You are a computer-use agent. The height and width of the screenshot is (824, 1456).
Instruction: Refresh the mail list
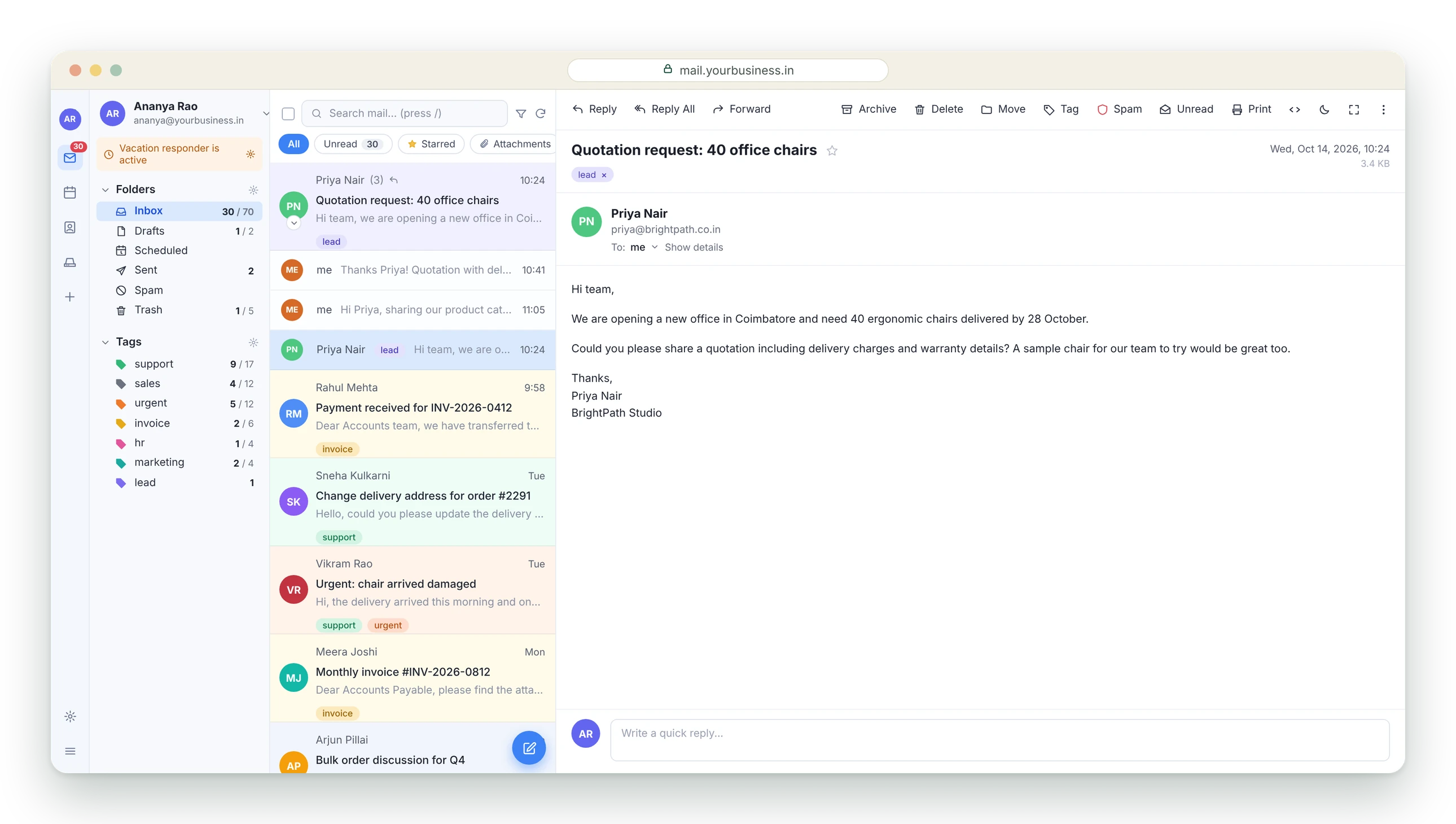pos(541,114)
